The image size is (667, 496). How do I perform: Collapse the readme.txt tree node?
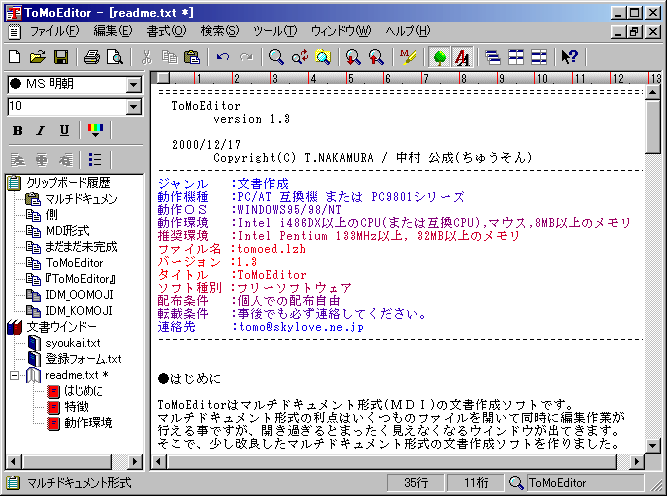(x=14, y=376)
